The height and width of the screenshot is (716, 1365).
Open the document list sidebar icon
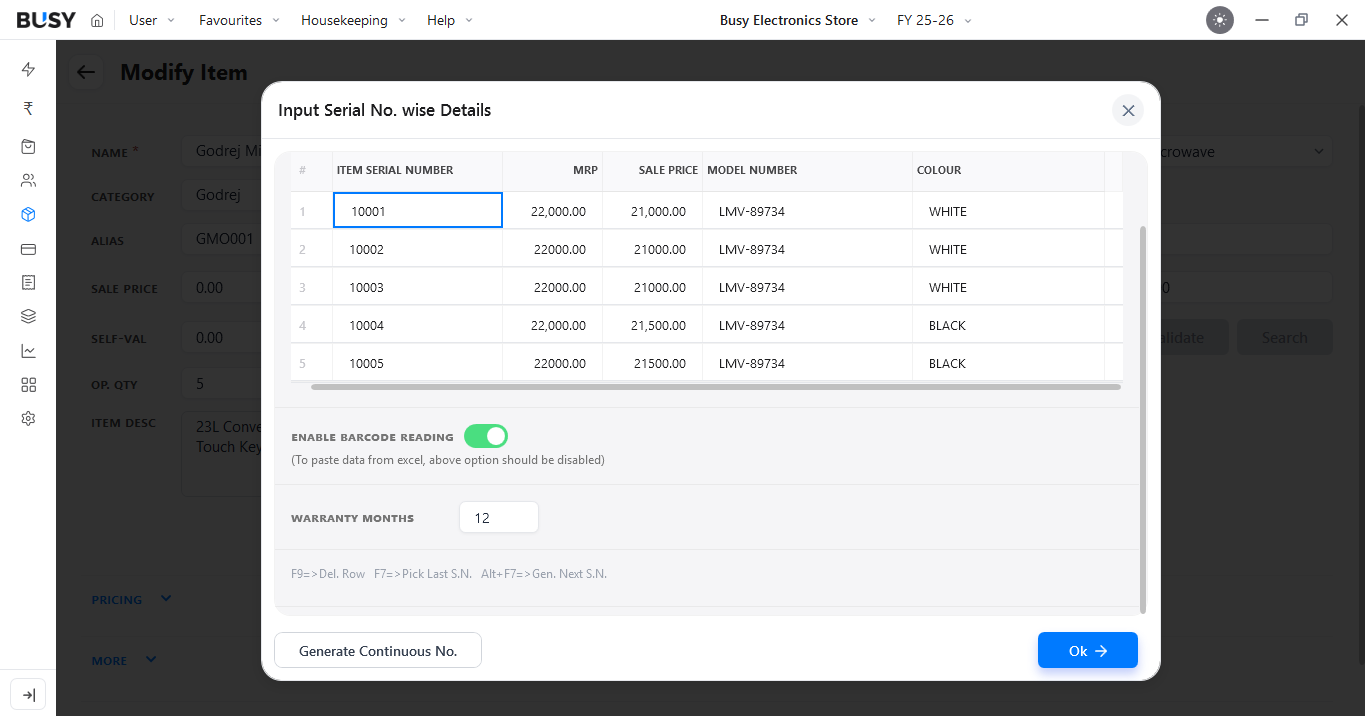[x=28, y=283]
